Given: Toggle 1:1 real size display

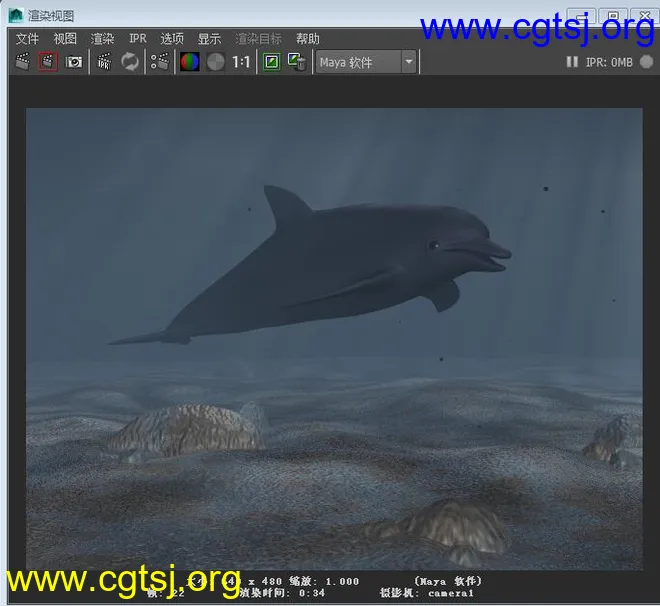Looking at the screenshot, I should [242, 62].
